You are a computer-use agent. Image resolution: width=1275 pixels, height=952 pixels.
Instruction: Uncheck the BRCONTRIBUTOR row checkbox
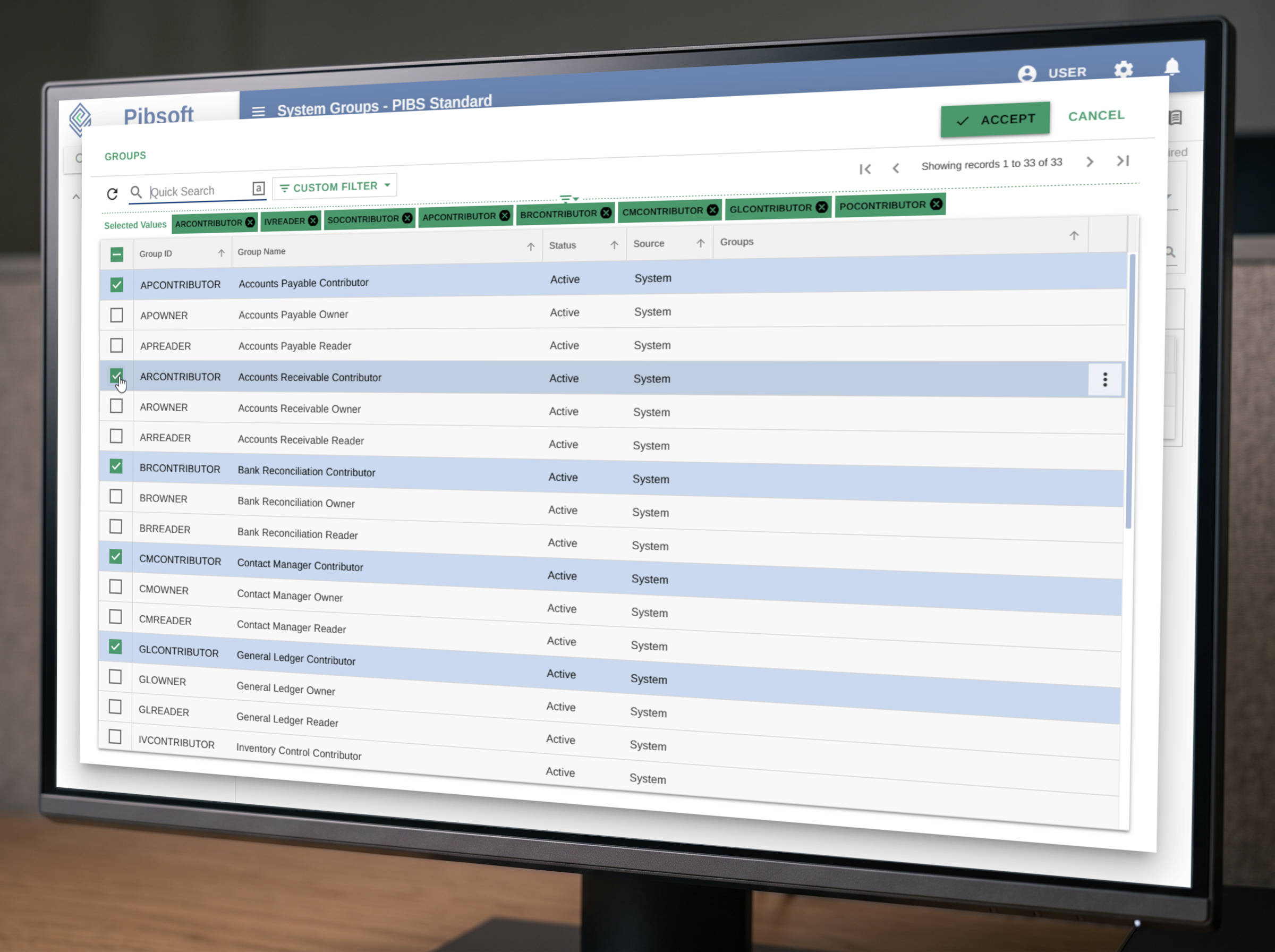click(x=116, y=466)
